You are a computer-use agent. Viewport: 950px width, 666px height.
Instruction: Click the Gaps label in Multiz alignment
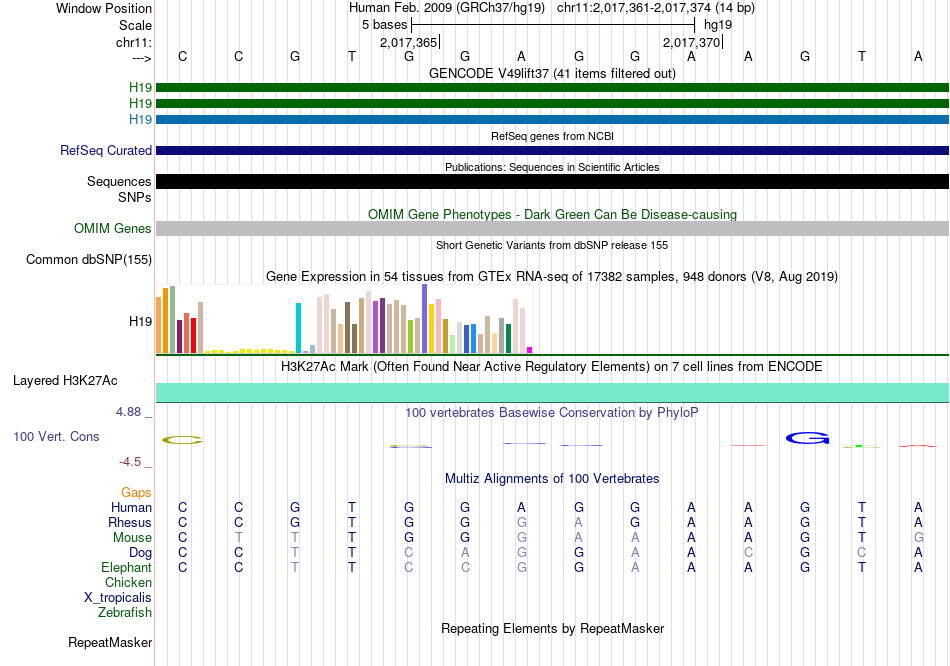136,493
